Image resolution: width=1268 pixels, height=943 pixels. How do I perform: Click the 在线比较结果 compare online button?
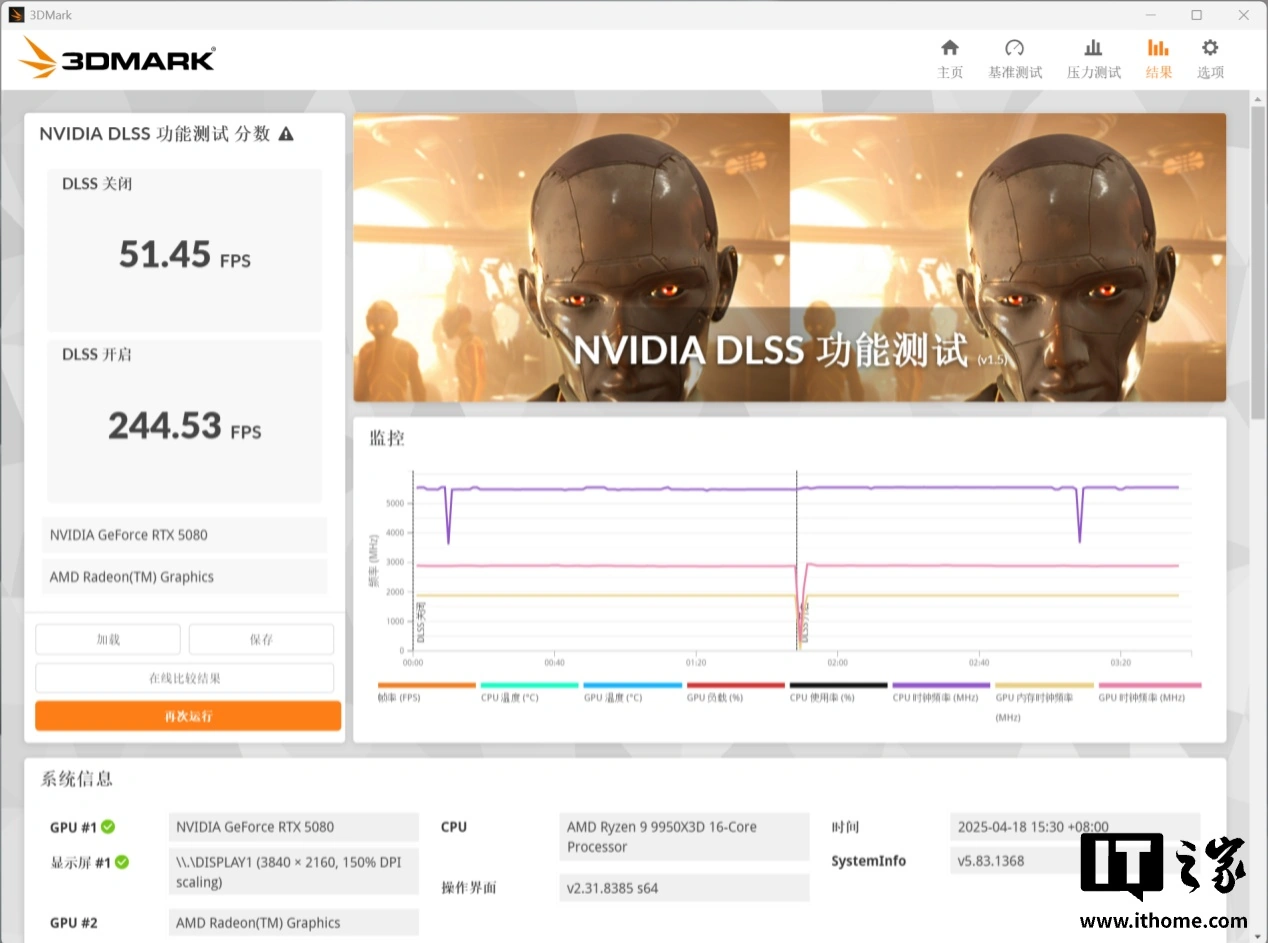pos(185,678)
